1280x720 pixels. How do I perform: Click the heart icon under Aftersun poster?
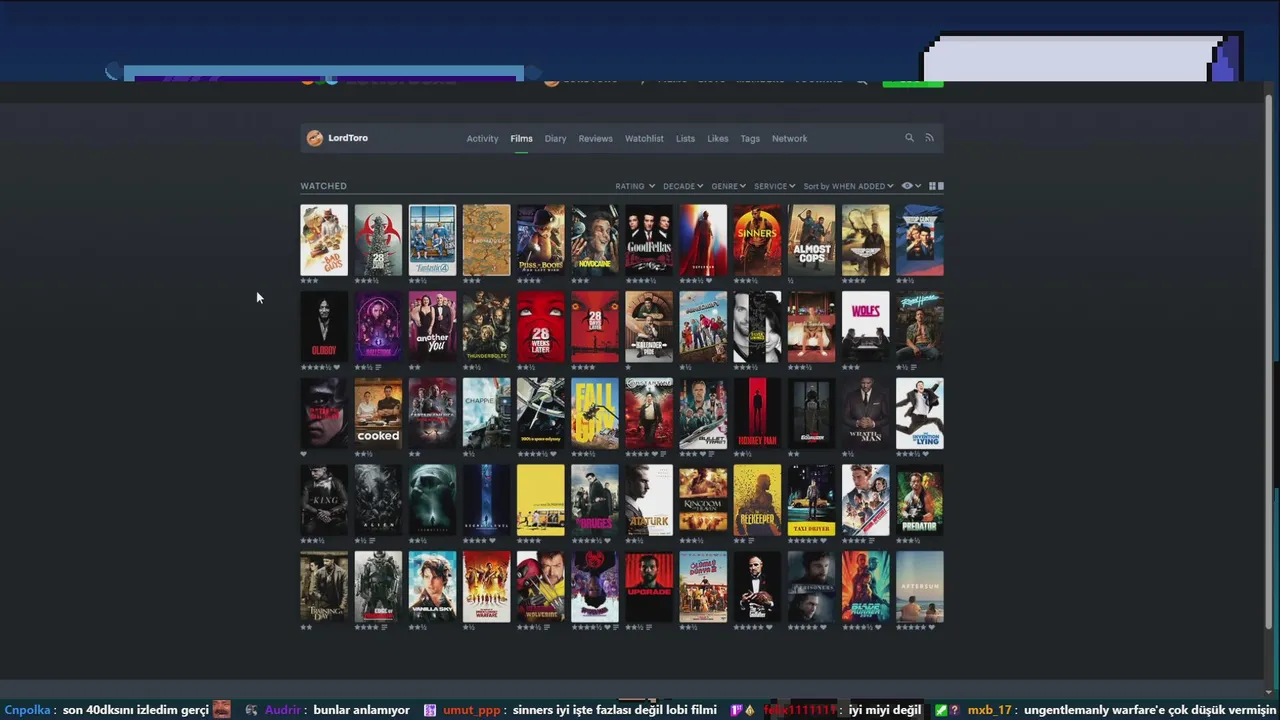932,627
